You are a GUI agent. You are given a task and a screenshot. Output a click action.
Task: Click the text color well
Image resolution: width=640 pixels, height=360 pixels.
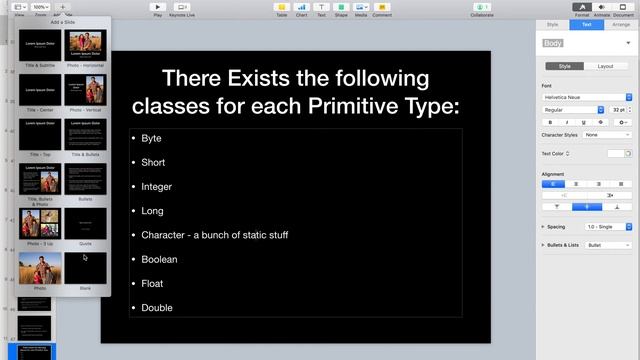pyautogui.click(x=616, y=153)
